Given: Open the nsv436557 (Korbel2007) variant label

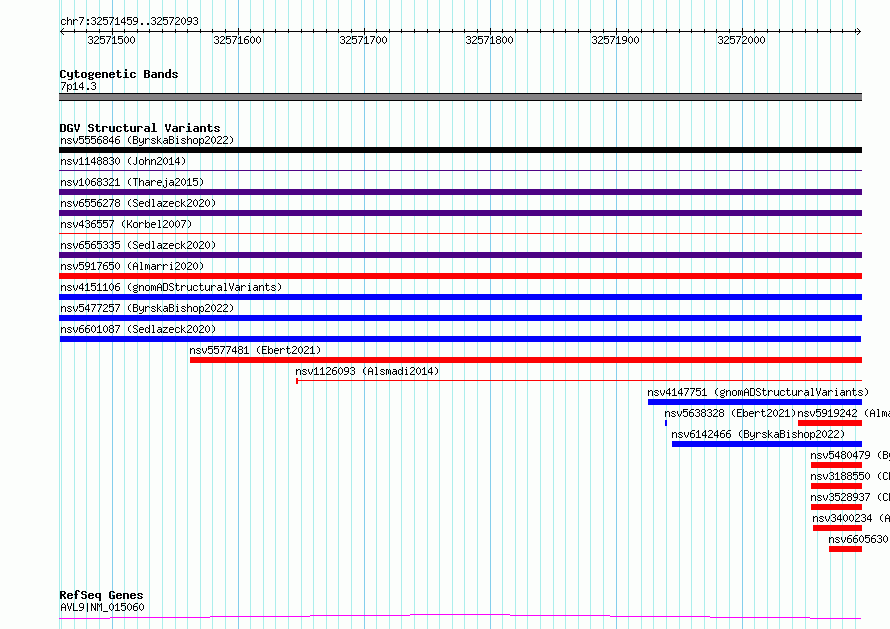Looking at the screenshot, I should (126, 224).
